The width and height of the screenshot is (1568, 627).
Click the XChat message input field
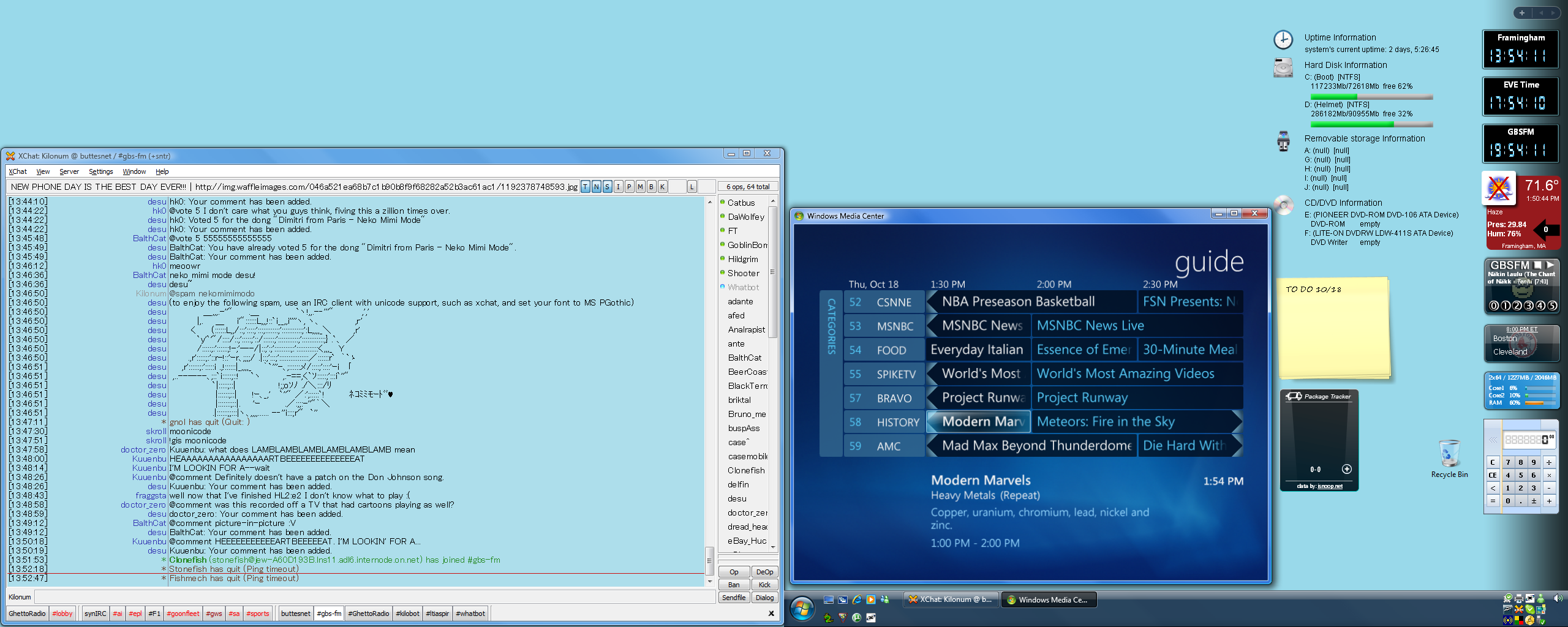(x=375, y=597)
